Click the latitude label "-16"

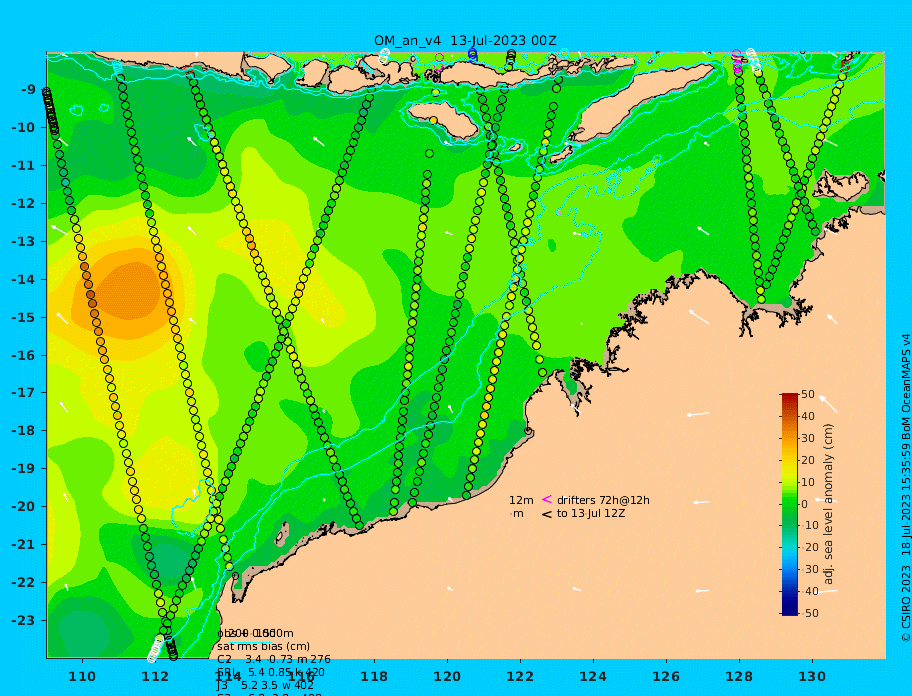point(23,355)
